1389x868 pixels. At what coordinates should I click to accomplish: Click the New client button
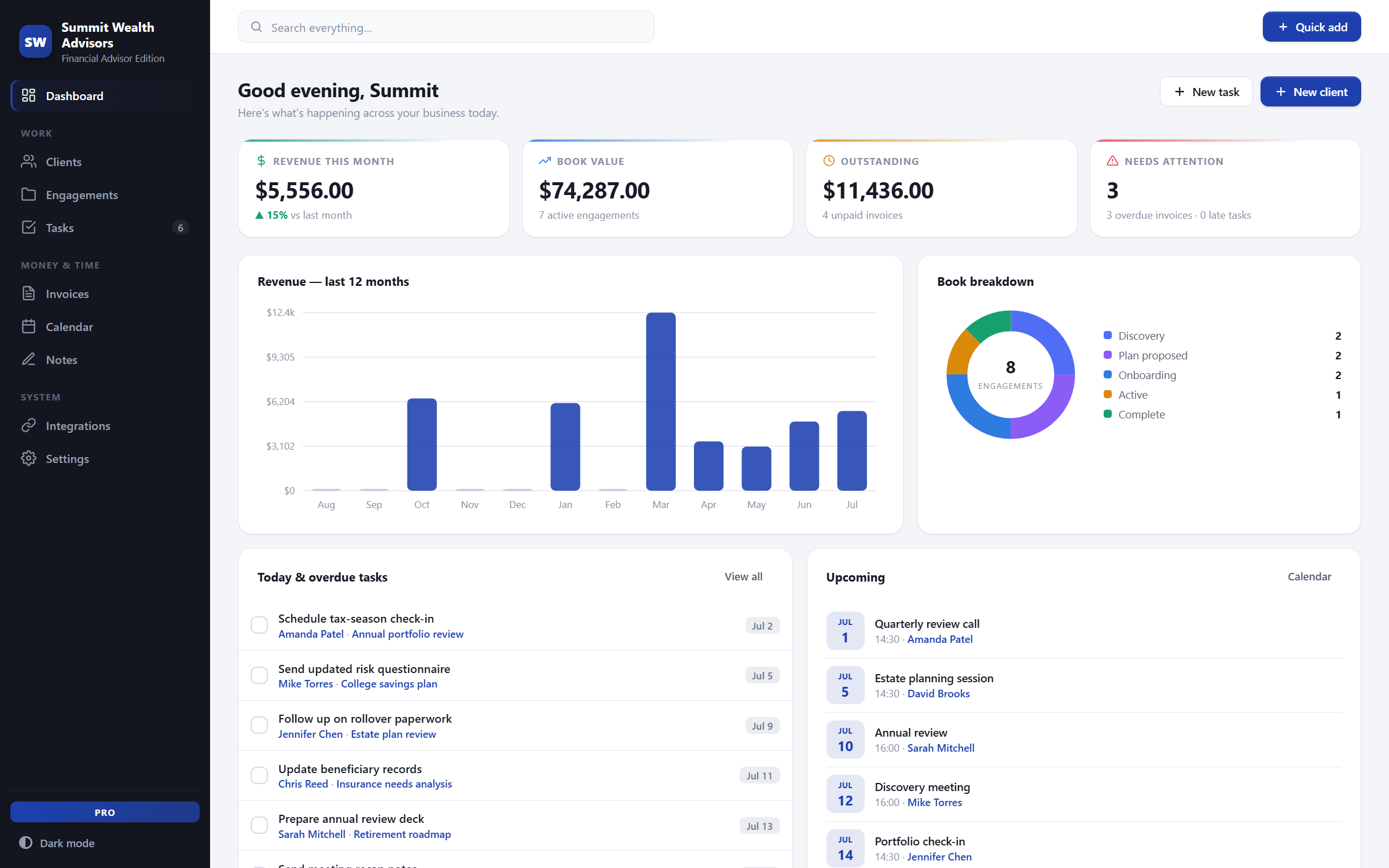tap(1310, 91)
